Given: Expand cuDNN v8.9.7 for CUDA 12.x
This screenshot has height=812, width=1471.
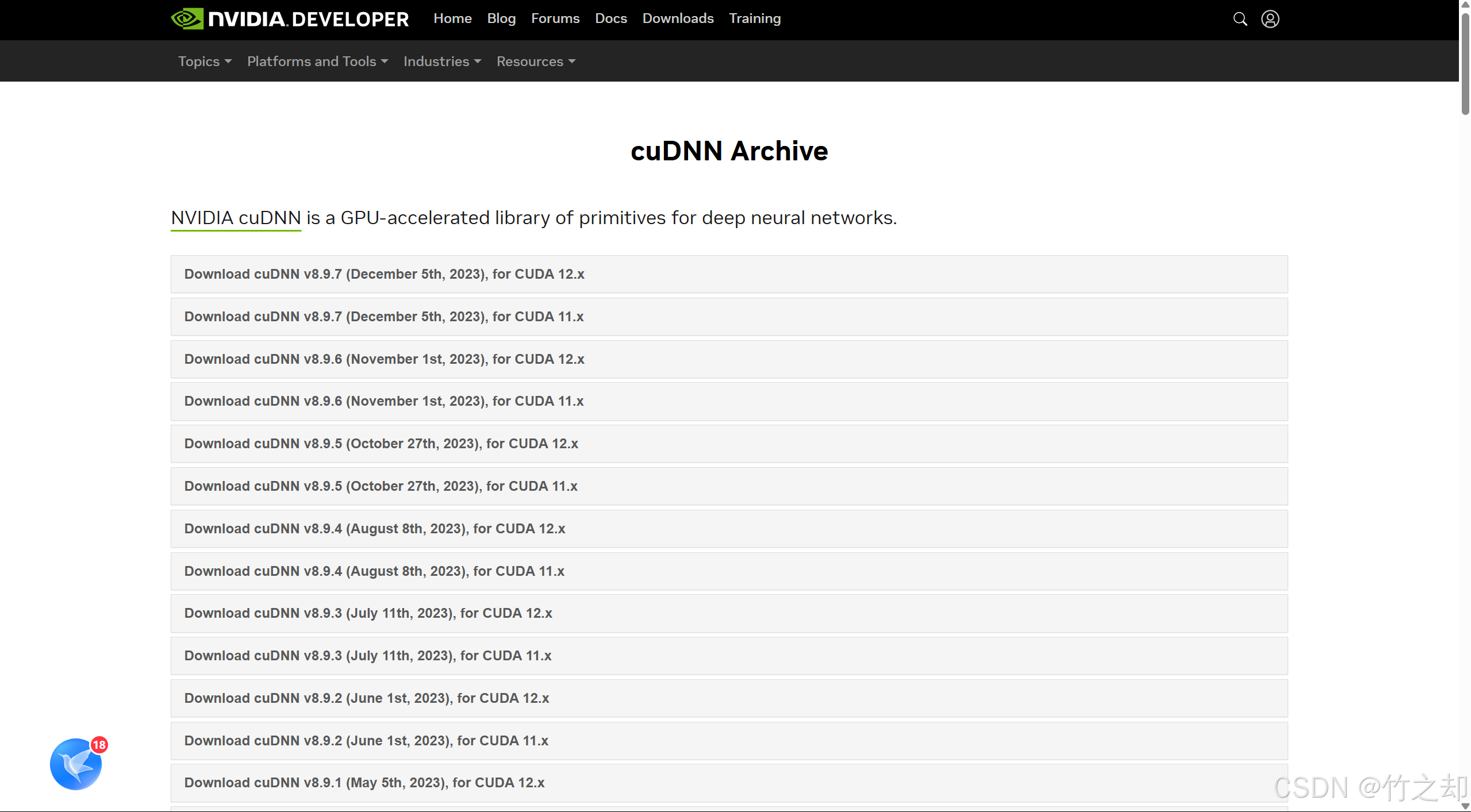Looking at the screenshot, I should (x=384, y=274).
